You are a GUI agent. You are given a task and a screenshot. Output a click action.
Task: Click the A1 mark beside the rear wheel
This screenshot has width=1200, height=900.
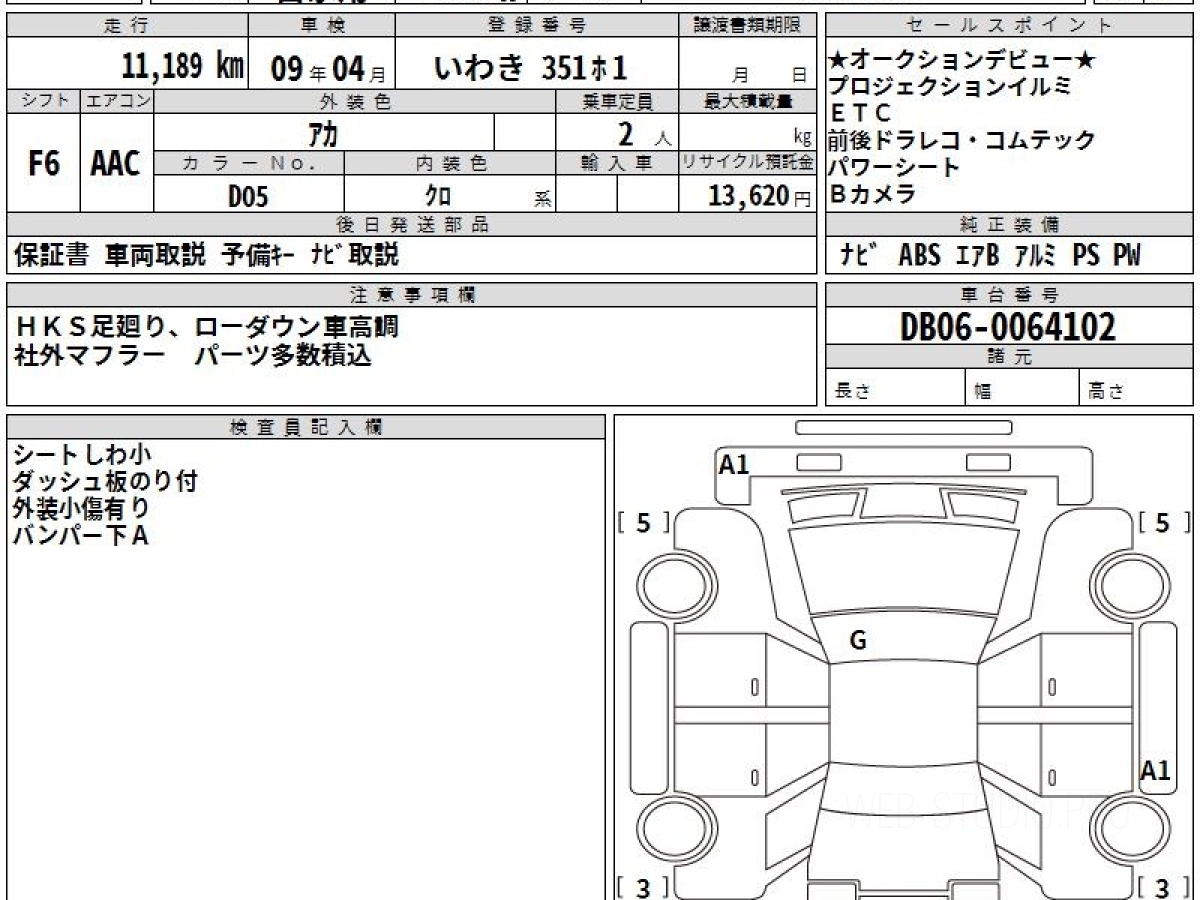1155,770
